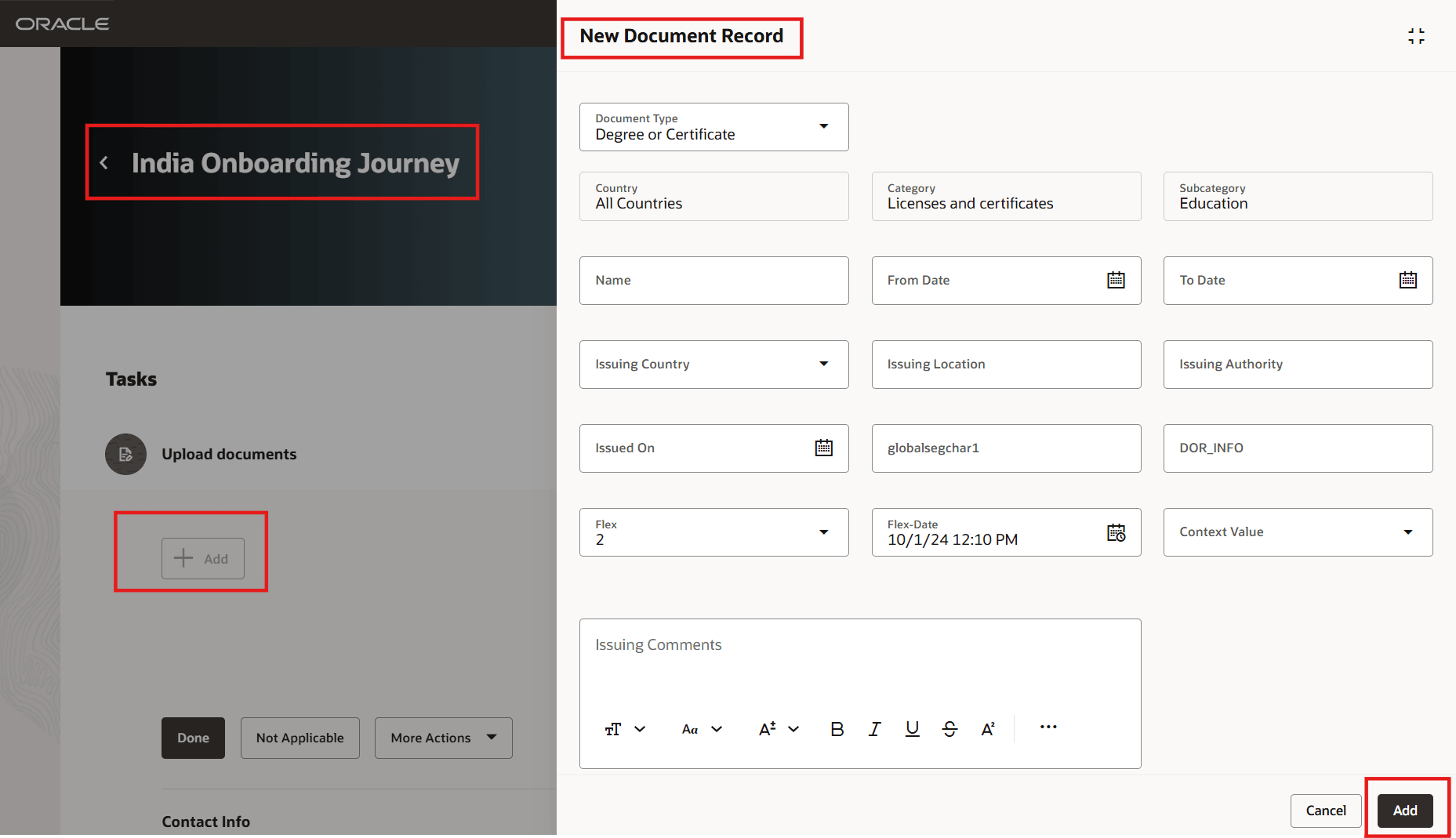Click the Country field showing All Countries

pos(714,196)
